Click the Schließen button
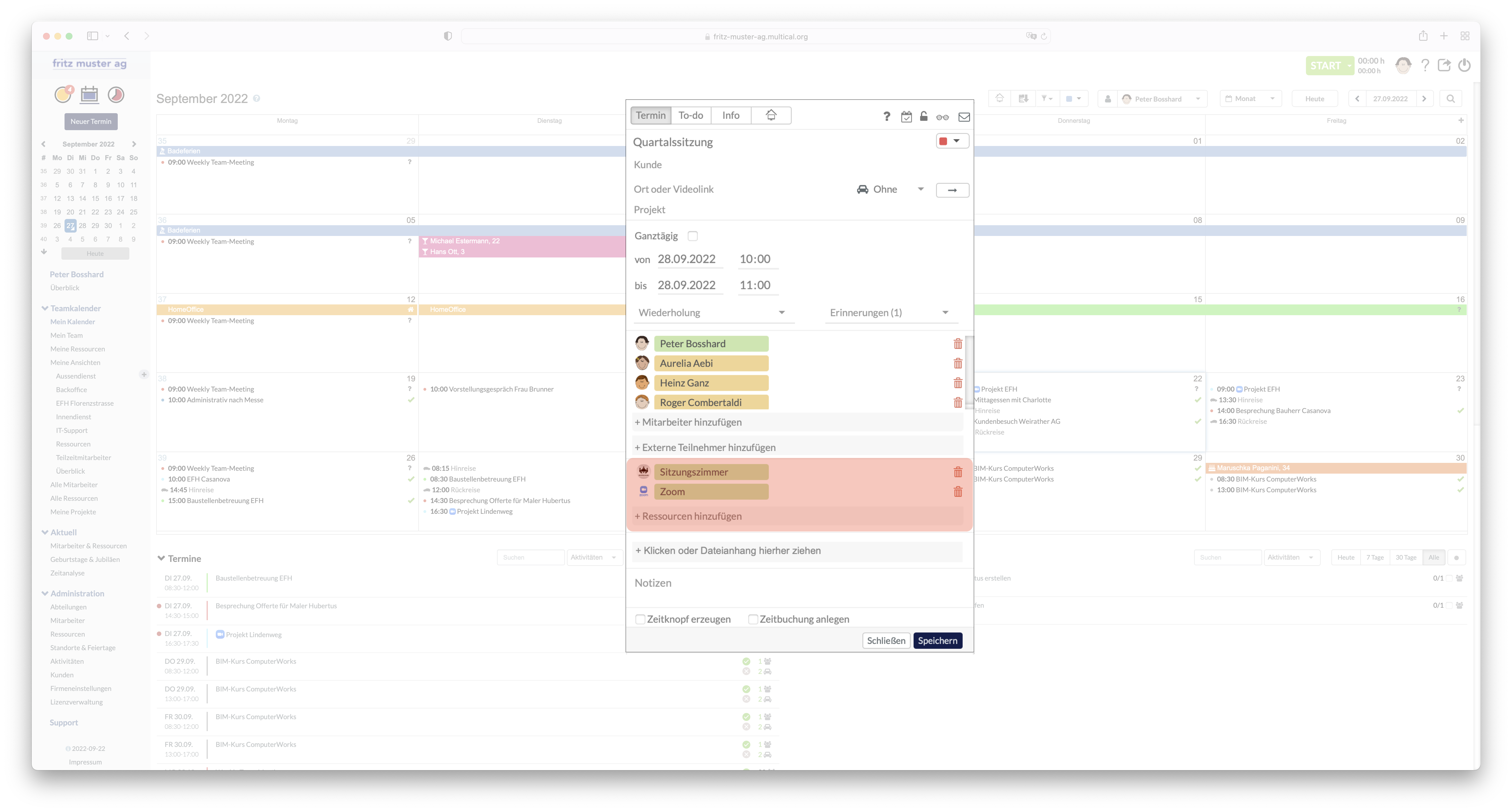1512x812 pixels. coord(886,641)
